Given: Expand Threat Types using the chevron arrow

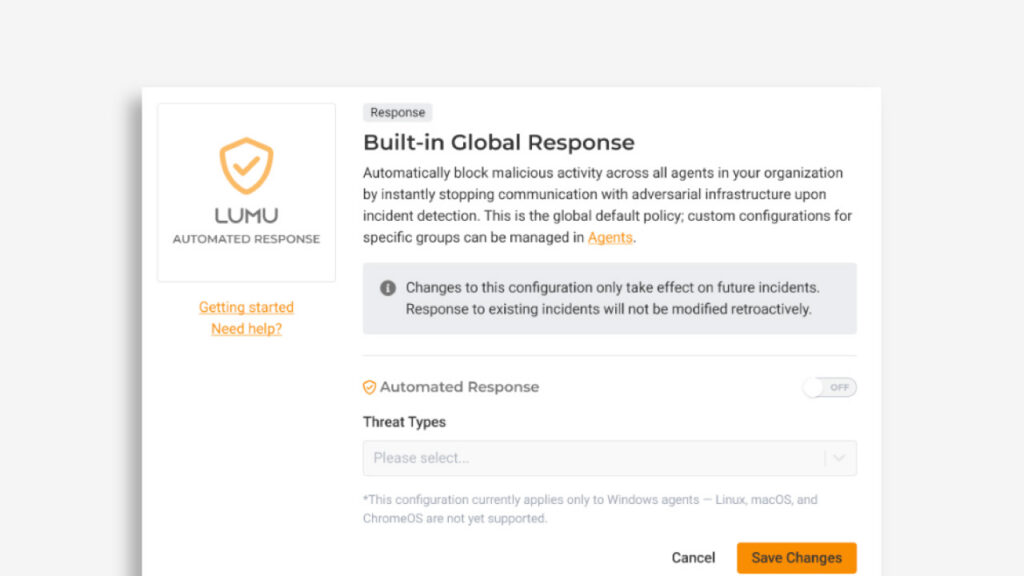Looking at the screenshot, I should 839,458.
